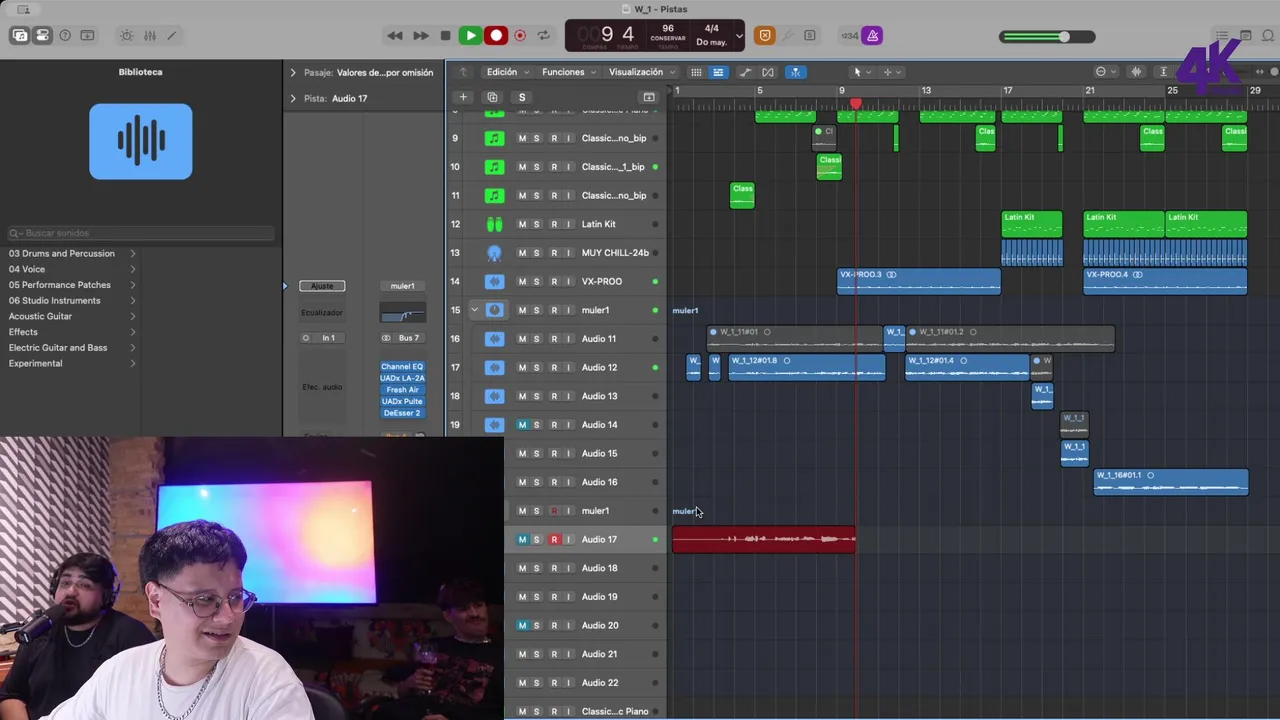Open the List Editors icon
This screenshot has height=720, width=1280.
click(1222, 35)
